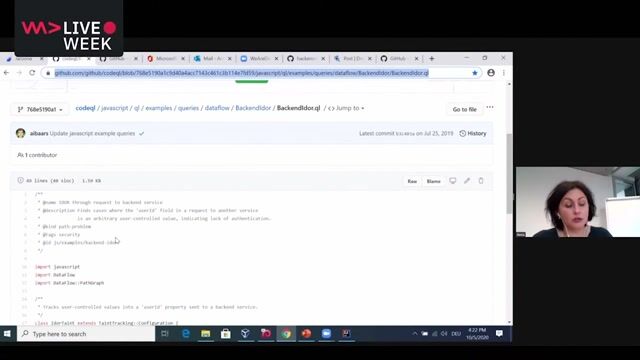Open file in GitHub Desktop icon

coord(453,181)
